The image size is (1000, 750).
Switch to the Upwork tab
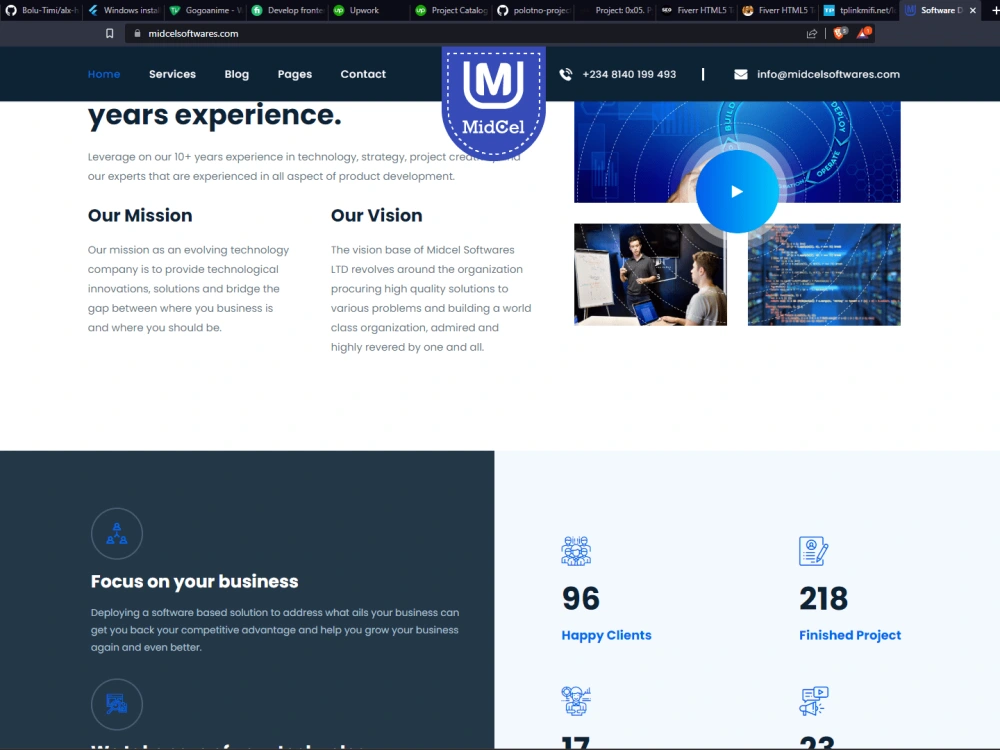click(x=369, y=10)
